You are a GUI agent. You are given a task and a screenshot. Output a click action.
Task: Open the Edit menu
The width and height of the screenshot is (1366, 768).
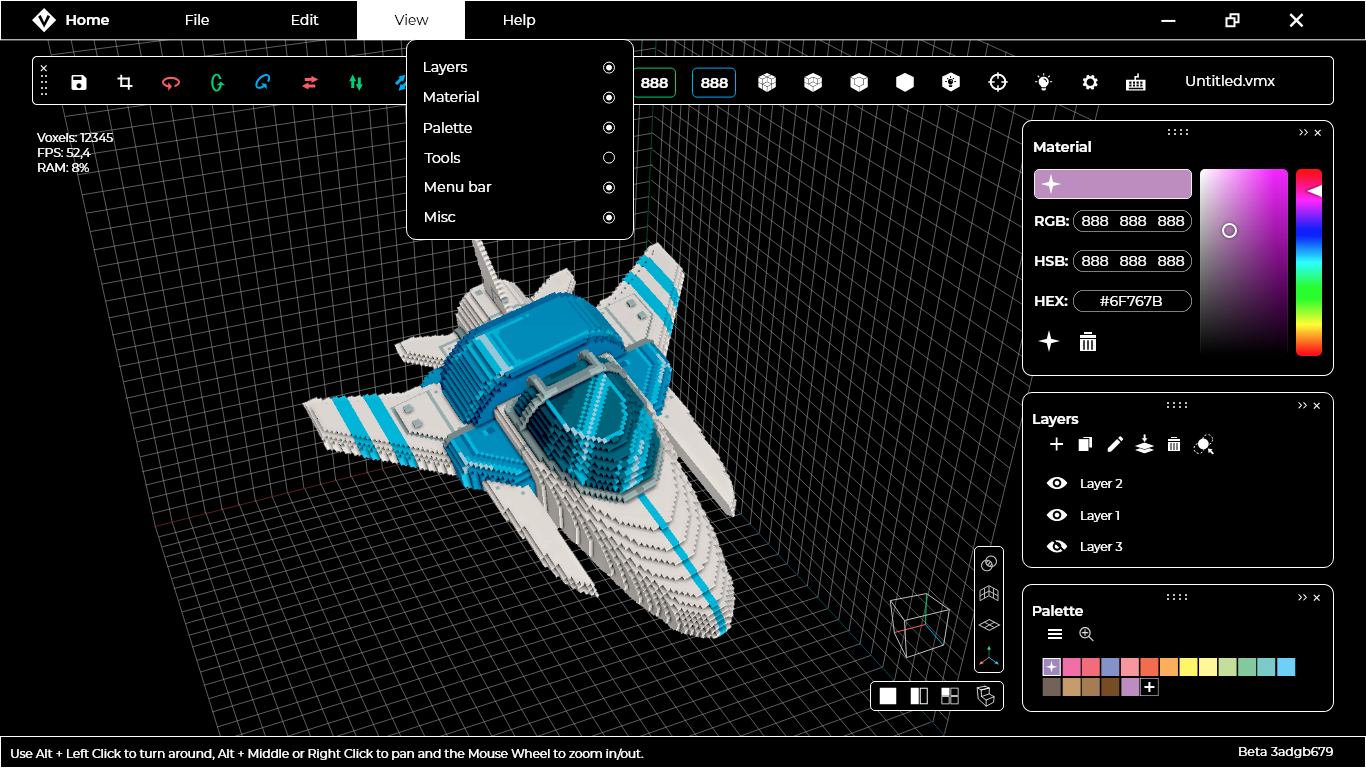(x=303, y=20)
